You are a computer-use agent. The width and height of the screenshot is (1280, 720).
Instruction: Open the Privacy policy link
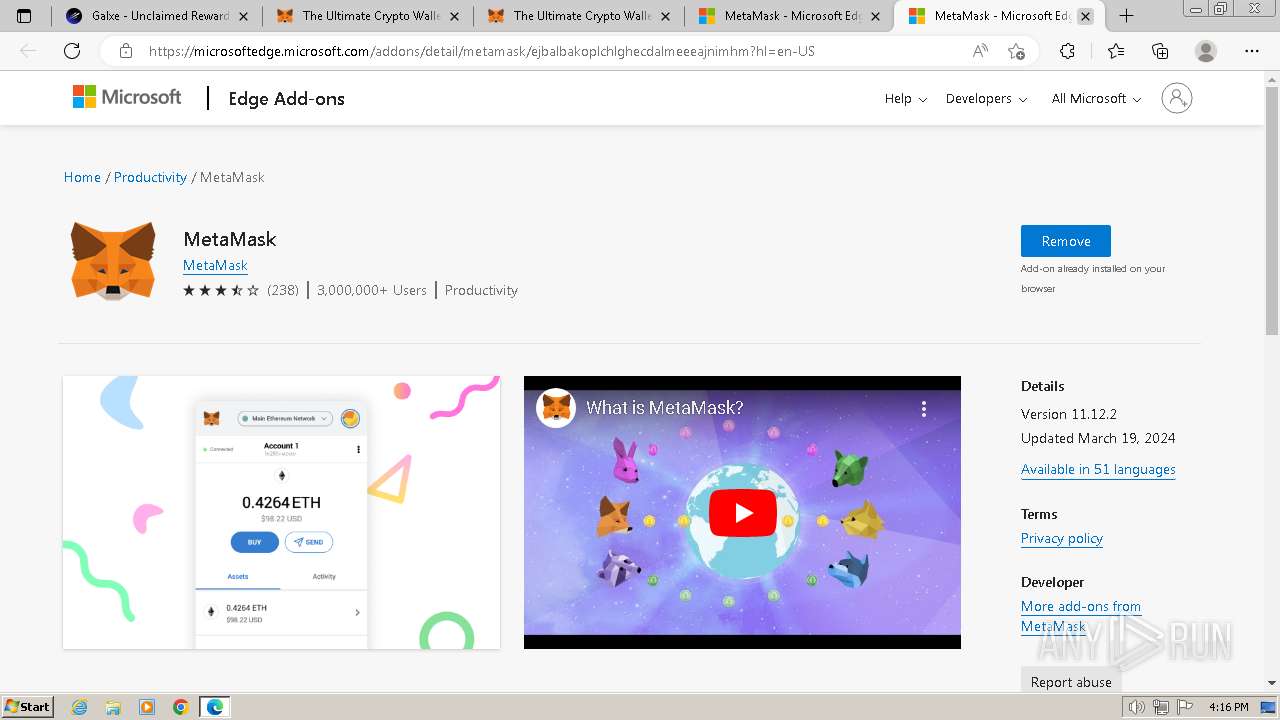tap(1062, 538)
